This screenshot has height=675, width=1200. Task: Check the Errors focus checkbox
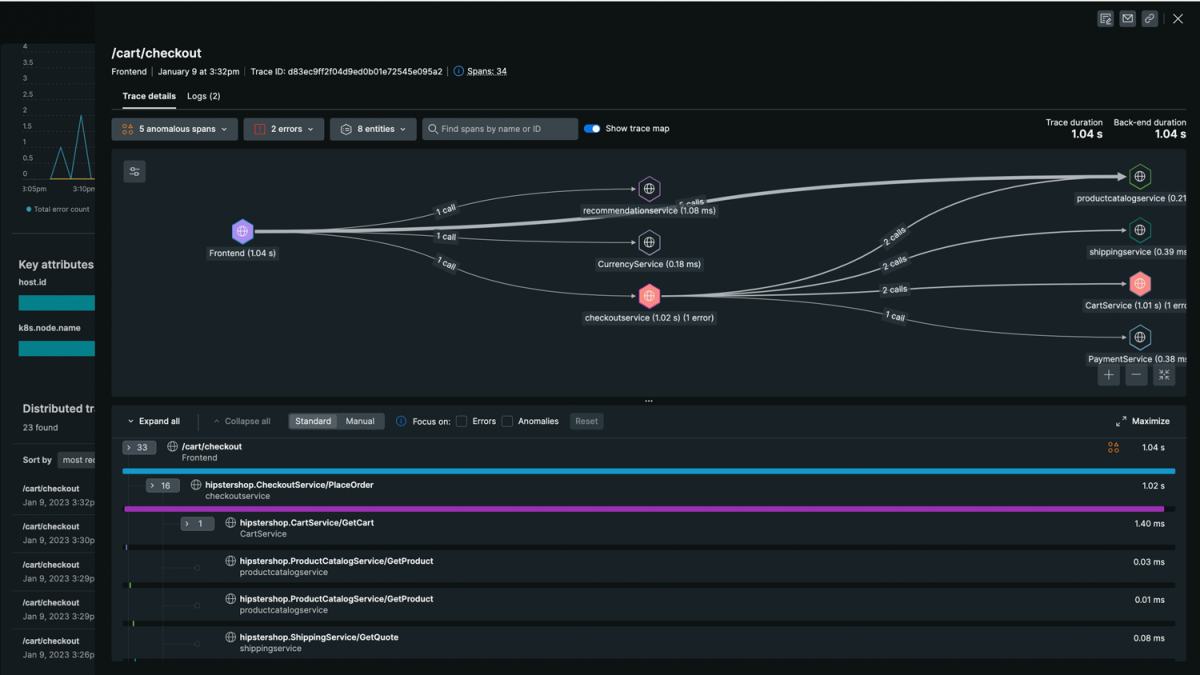click(x=462, y=421)
